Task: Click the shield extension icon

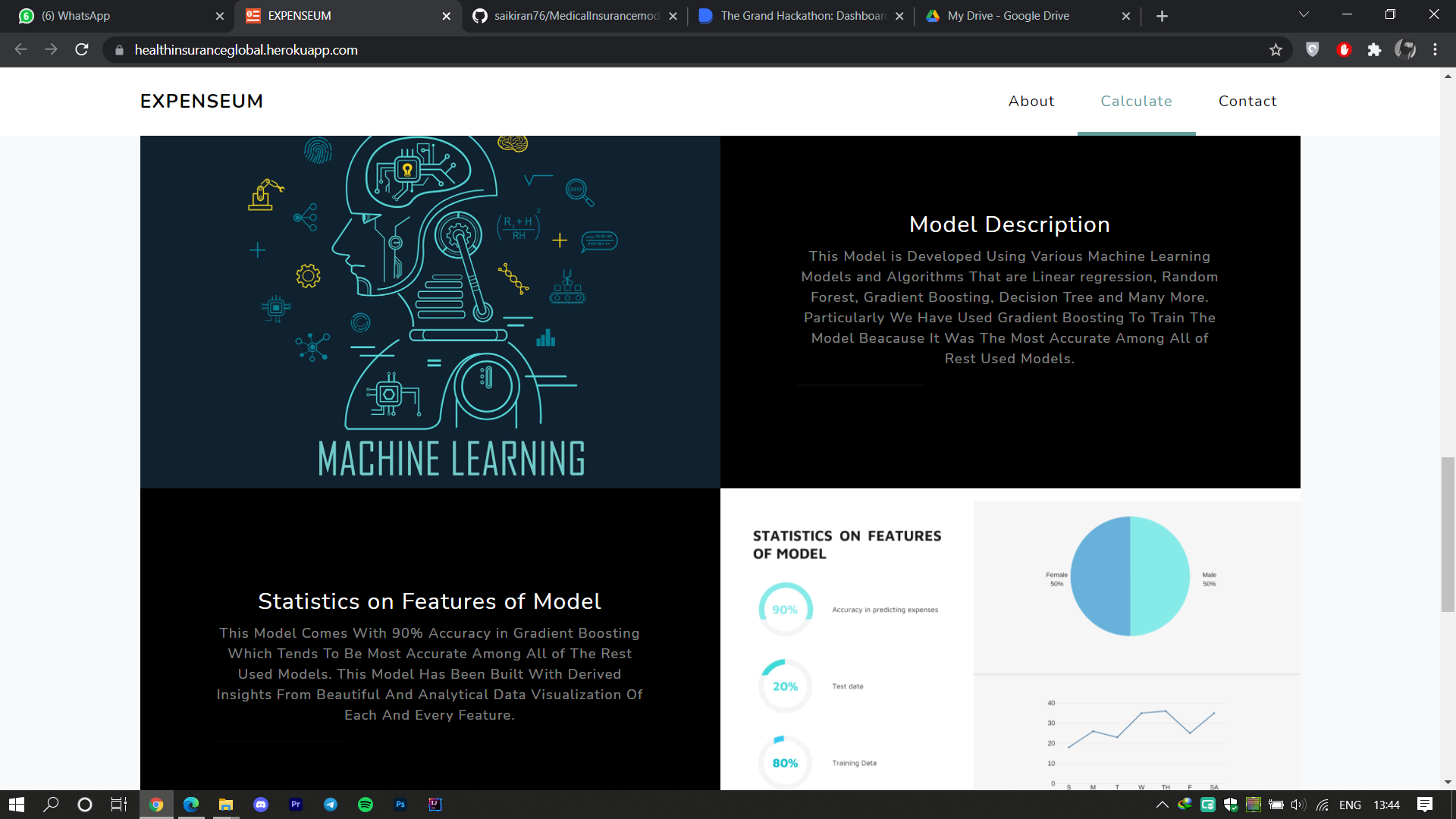Action: 1313,50
